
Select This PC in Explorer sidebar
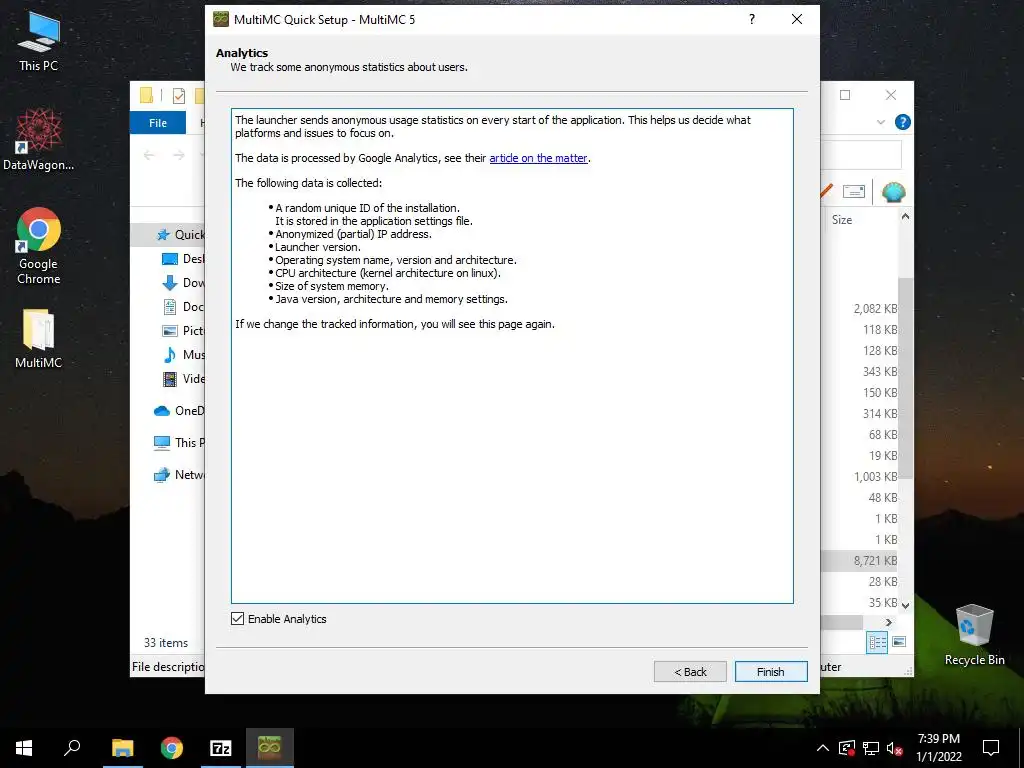tap(179, 443)
